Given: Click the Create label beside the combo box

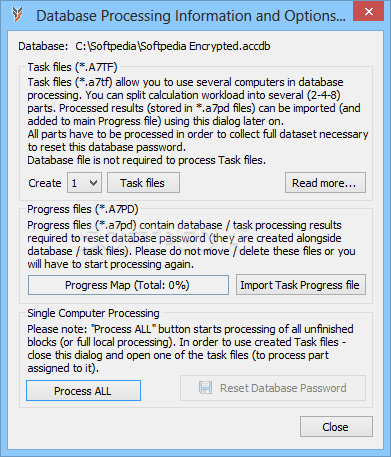Looking at the screenshot, I should click(x=45, y=183).
